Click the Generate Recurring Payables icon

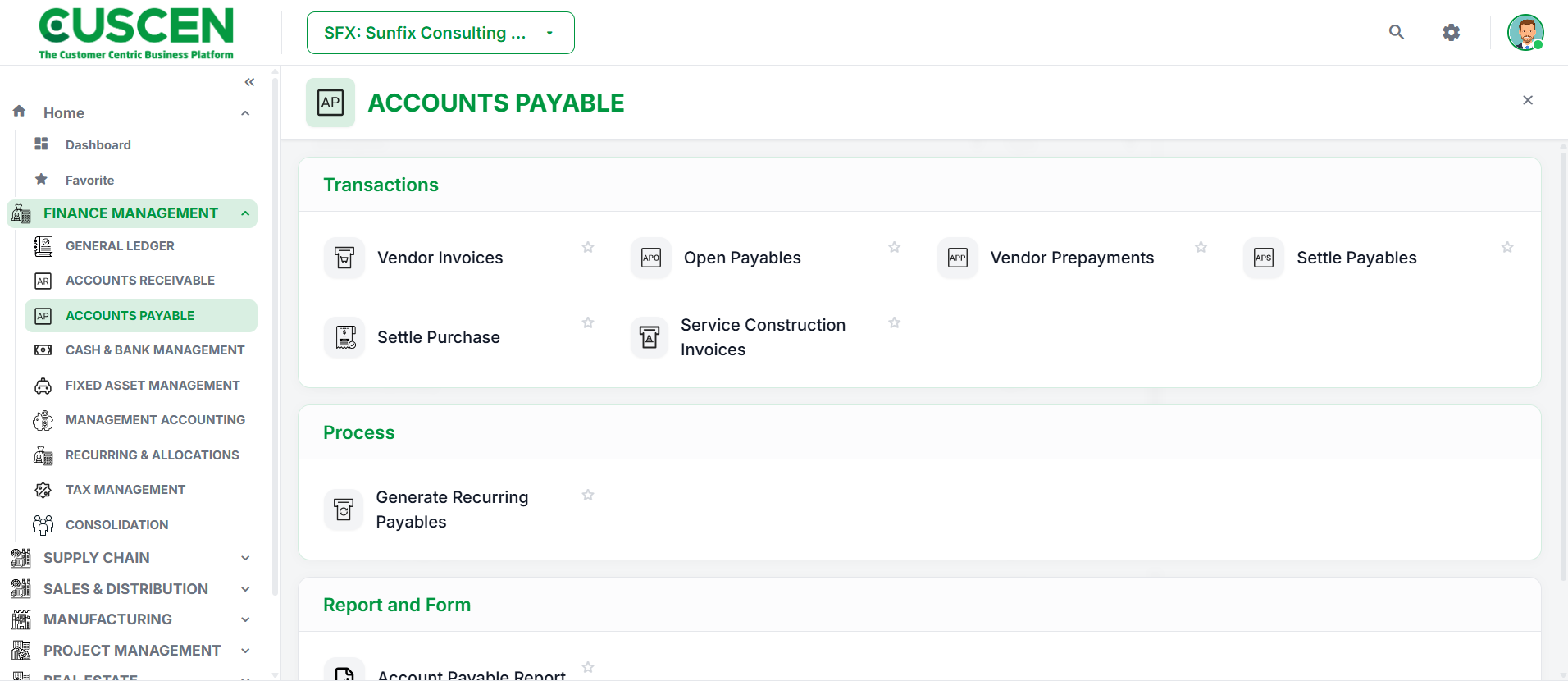(x=344, y=510)
